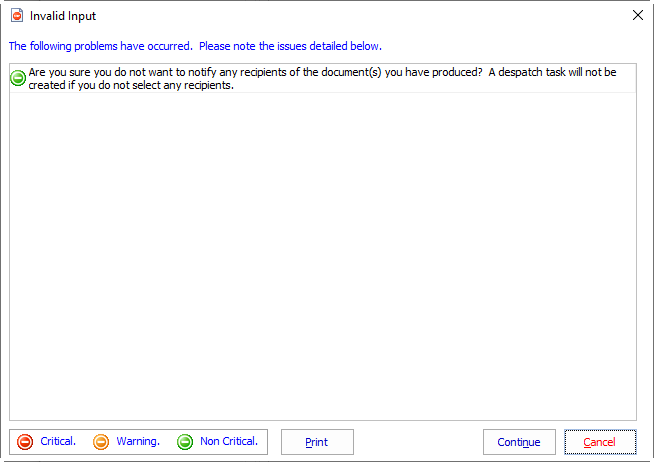654x462 pixels.
Task: Click the message line beginning "created if you"
Action: [130, 86]
